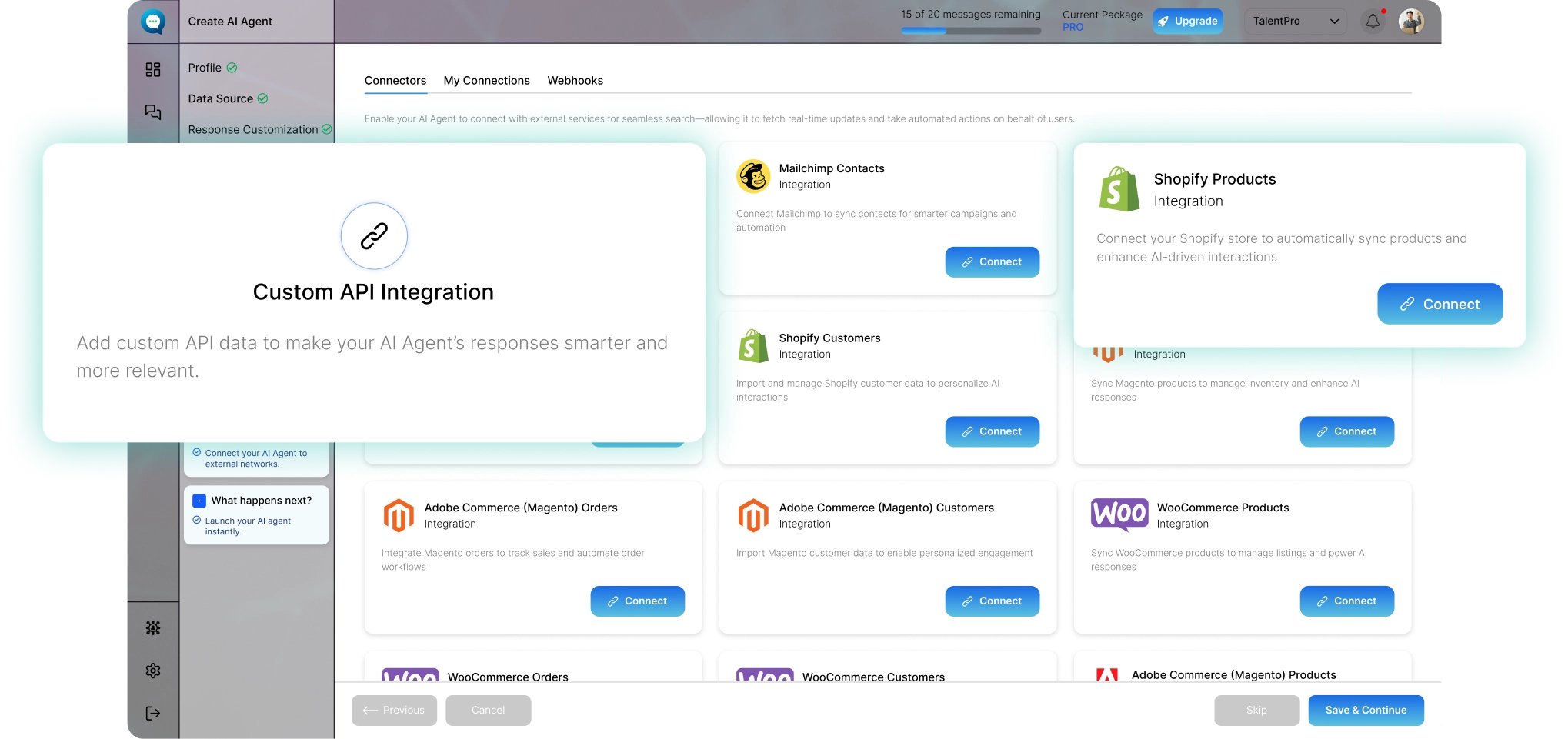
Task: Click the Custom API Integration card description
Action: tap(372, 357)
